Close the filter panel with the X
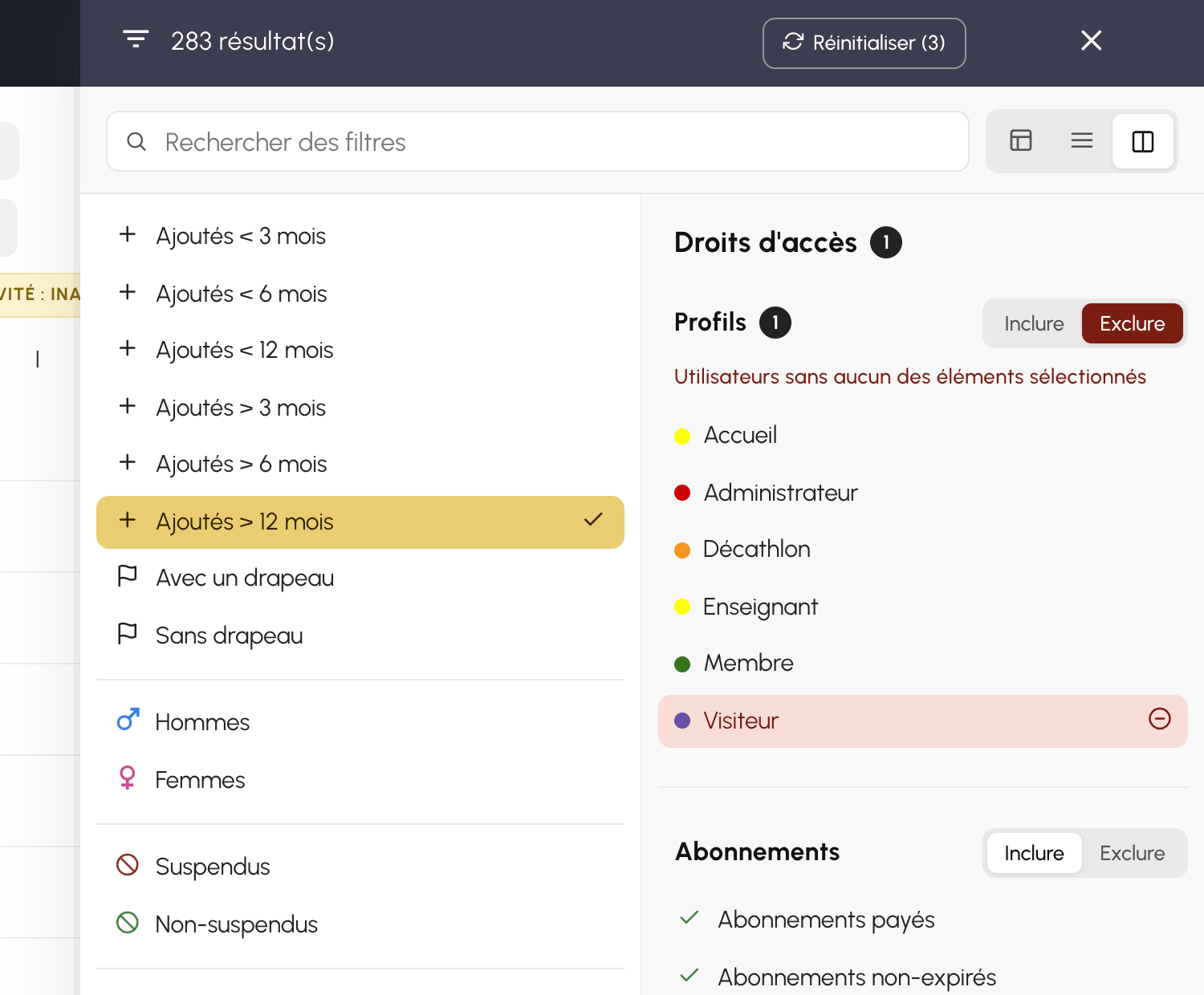1204x995 pixels. [1091, 40]
